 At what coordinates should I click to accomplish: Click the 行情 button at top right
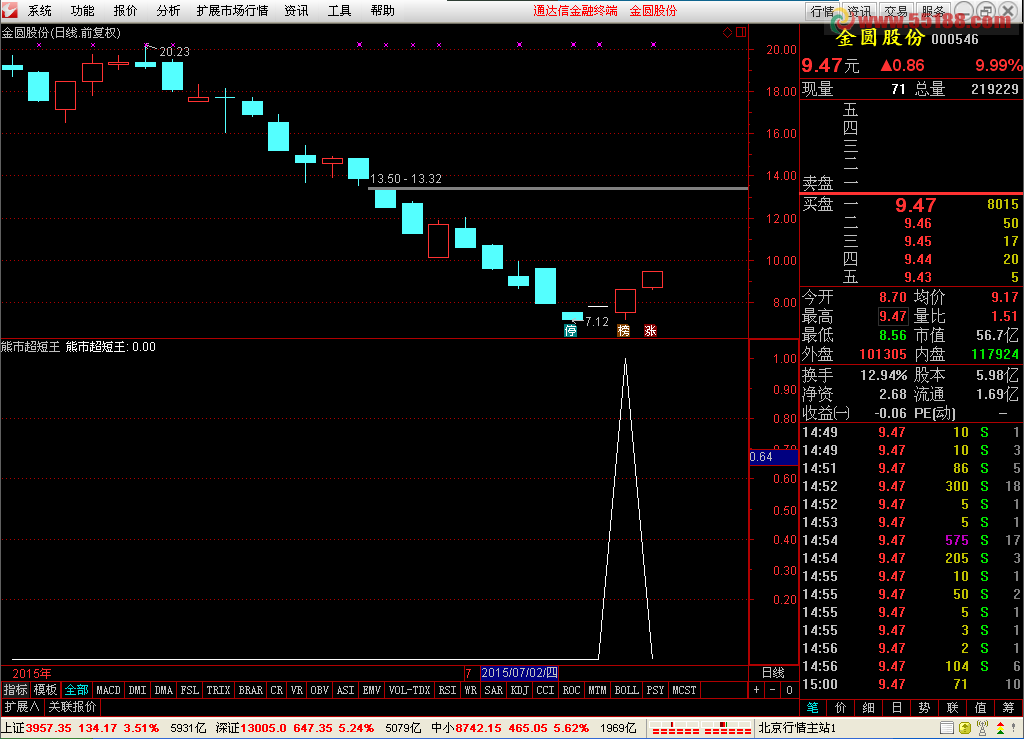point(822,11)
